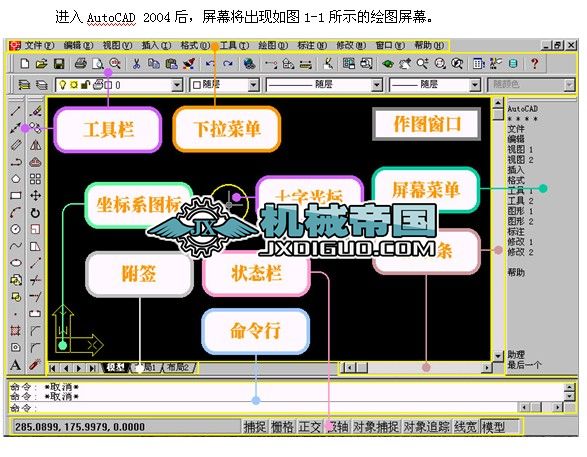Switch to the 模型 tab
This screenshot has width=587, height=457.
(115, 368)
